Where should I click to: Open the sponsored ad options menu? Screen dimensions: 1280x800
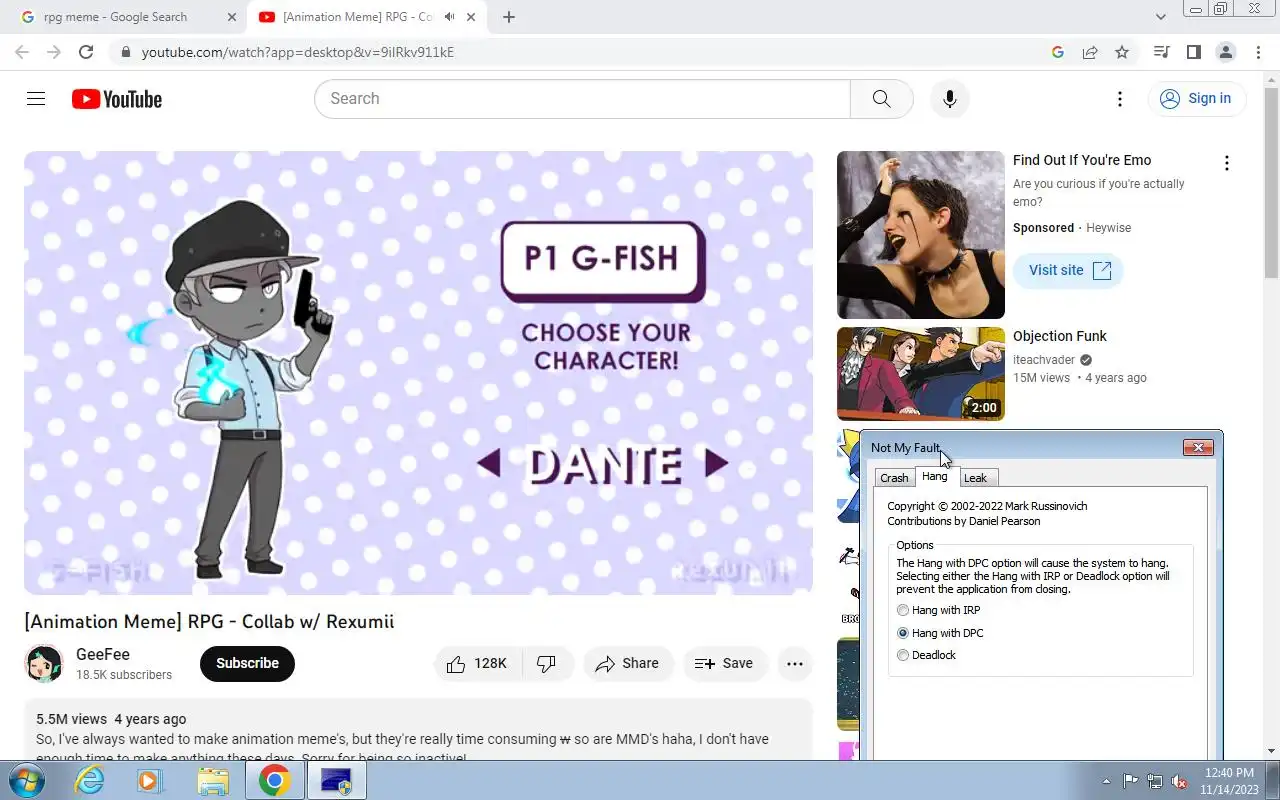coord(1226,163)
